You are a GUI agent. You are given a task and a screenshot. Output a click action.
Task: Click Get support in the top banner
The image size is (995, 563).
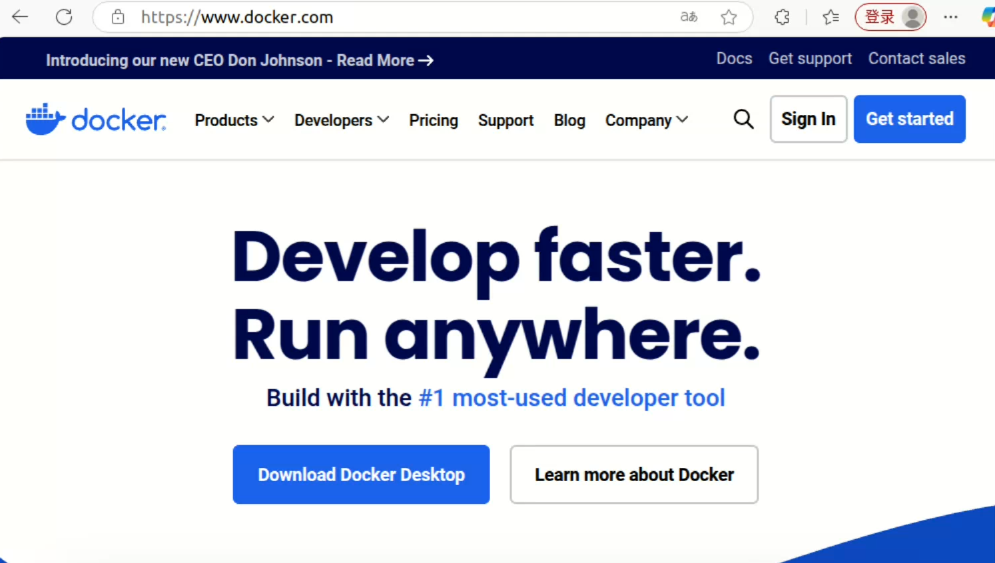[x=810, y=58]
